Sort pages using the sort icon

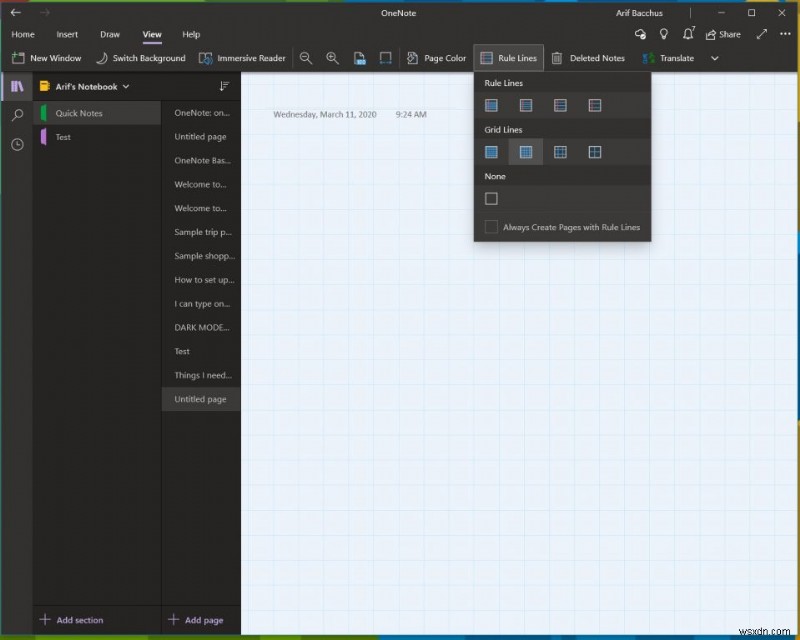tap(224, 87)
